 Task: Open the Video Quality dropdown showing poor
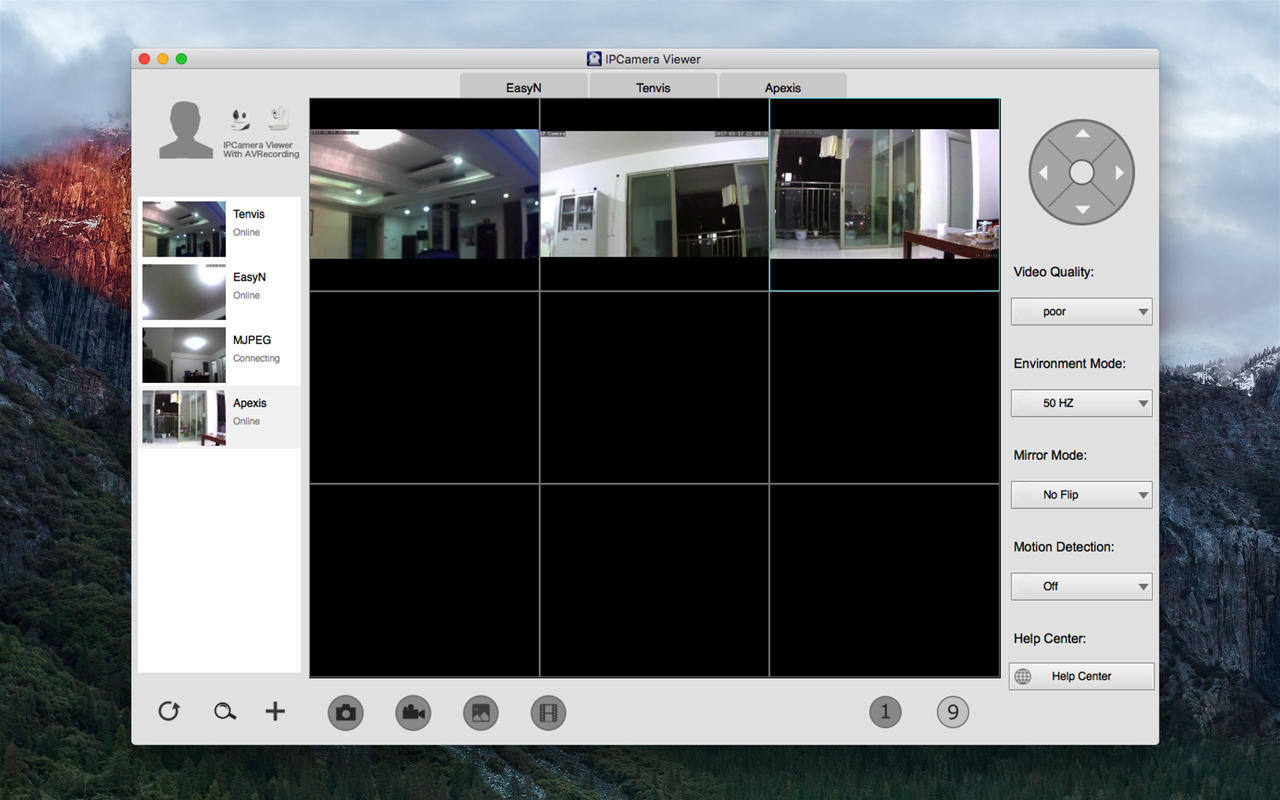click(1082, 312)
